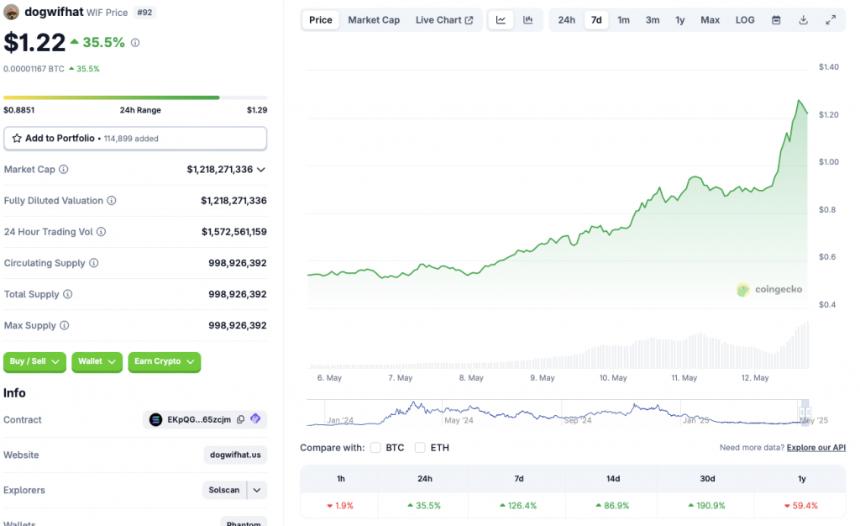Screen dimensions: 860x526
Task: Click the star icon in Add to Portfolio
Action: 17,138
